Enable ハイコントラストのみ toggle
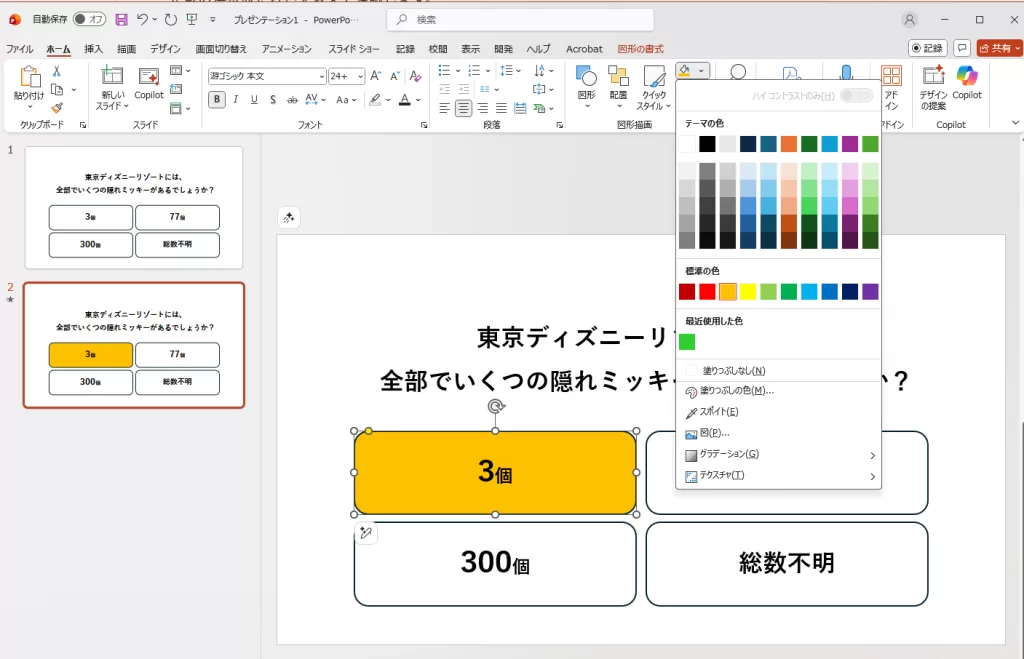Image resolution: width=1024 pixels, height=659 pixels. click(855, 95)
